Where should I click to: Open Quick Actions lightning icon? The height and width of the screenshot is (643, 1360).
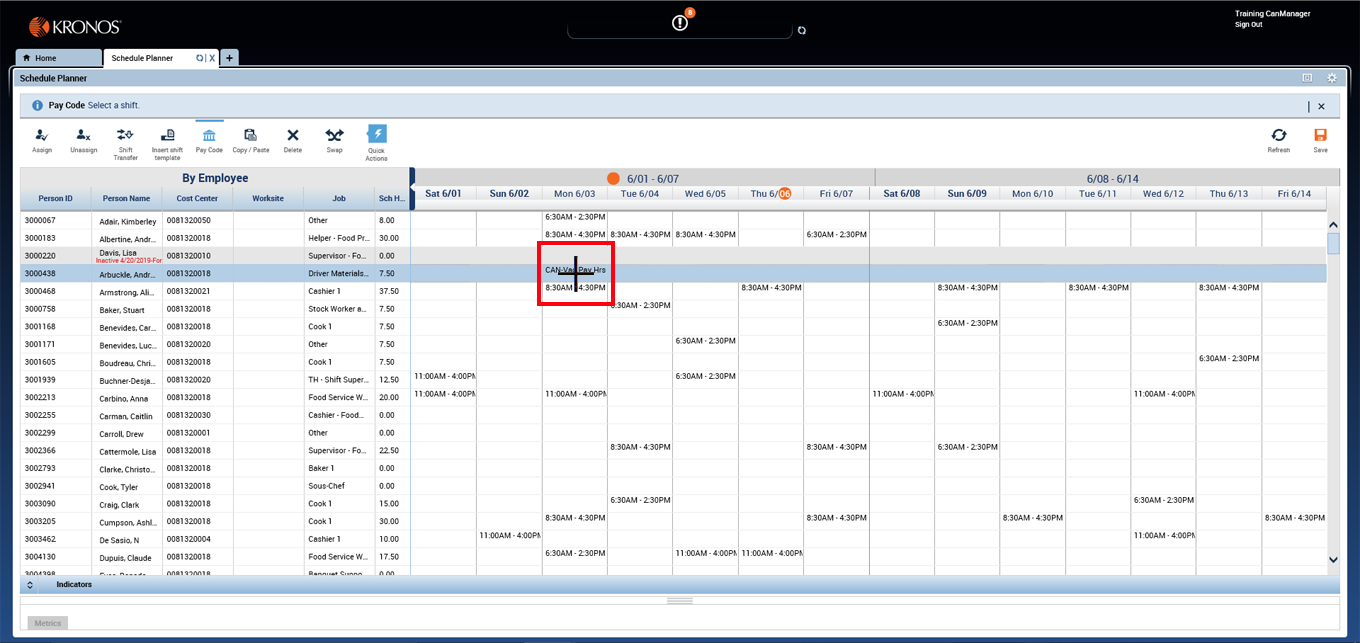376,137
